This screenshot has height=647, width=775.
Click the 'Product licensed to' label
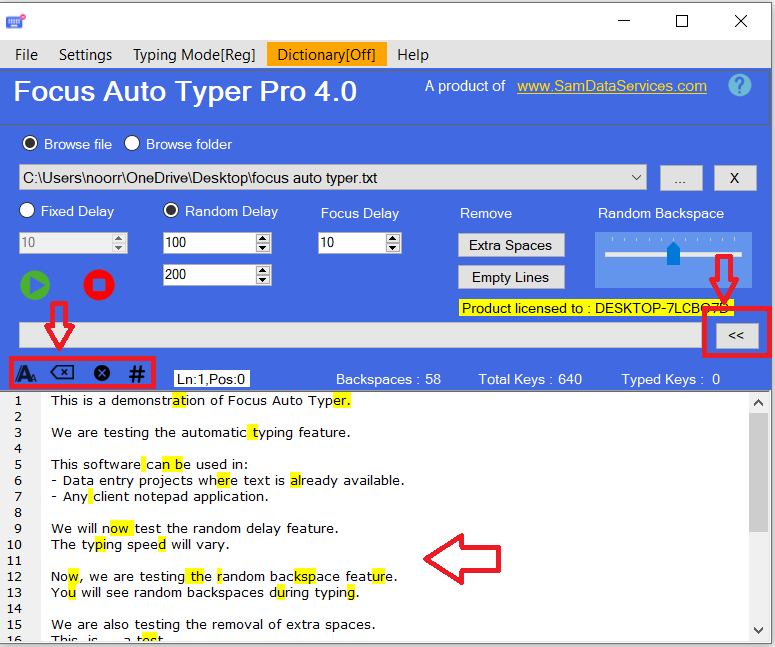596,308
